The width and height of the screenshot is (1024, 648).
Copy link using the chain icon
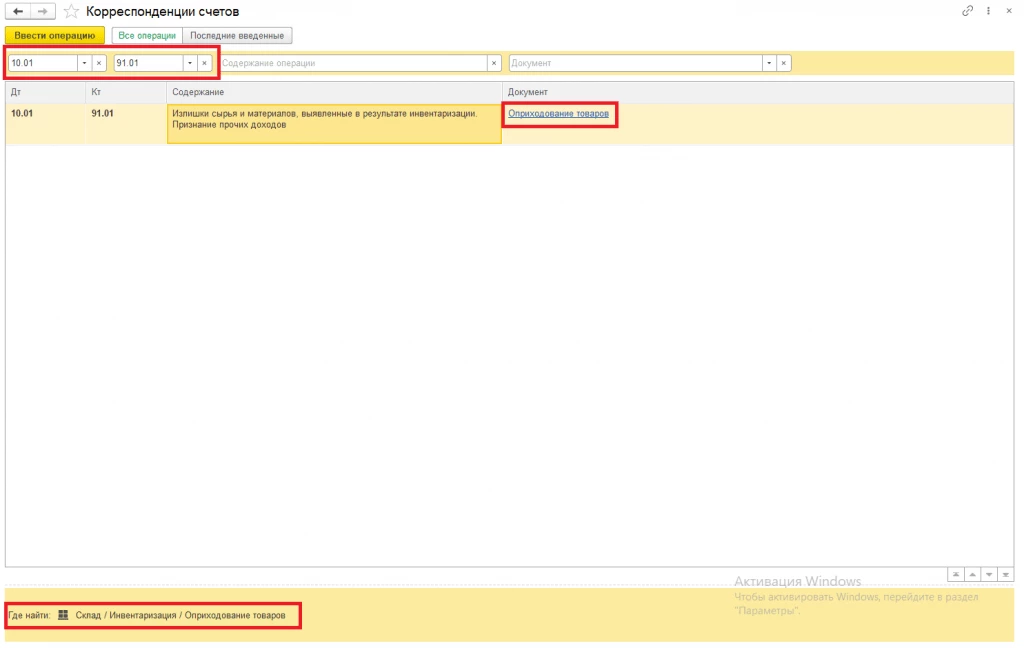coord(967,10)
